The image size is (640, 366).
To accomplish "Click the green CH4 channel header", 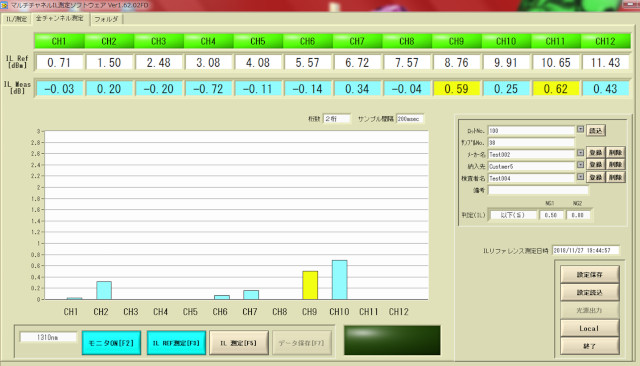I will [208, 41].
